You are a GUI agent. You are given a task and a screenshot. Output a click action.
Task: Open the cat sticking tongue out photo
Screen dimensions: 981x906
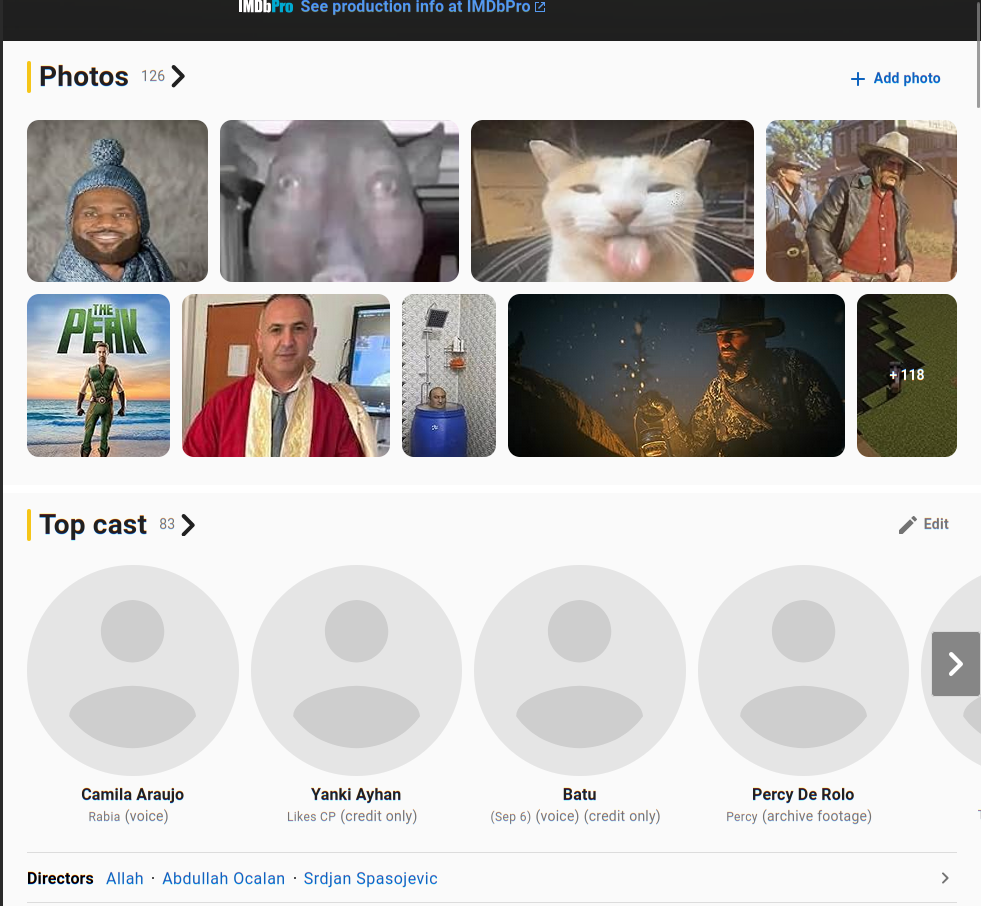point(612,201)
